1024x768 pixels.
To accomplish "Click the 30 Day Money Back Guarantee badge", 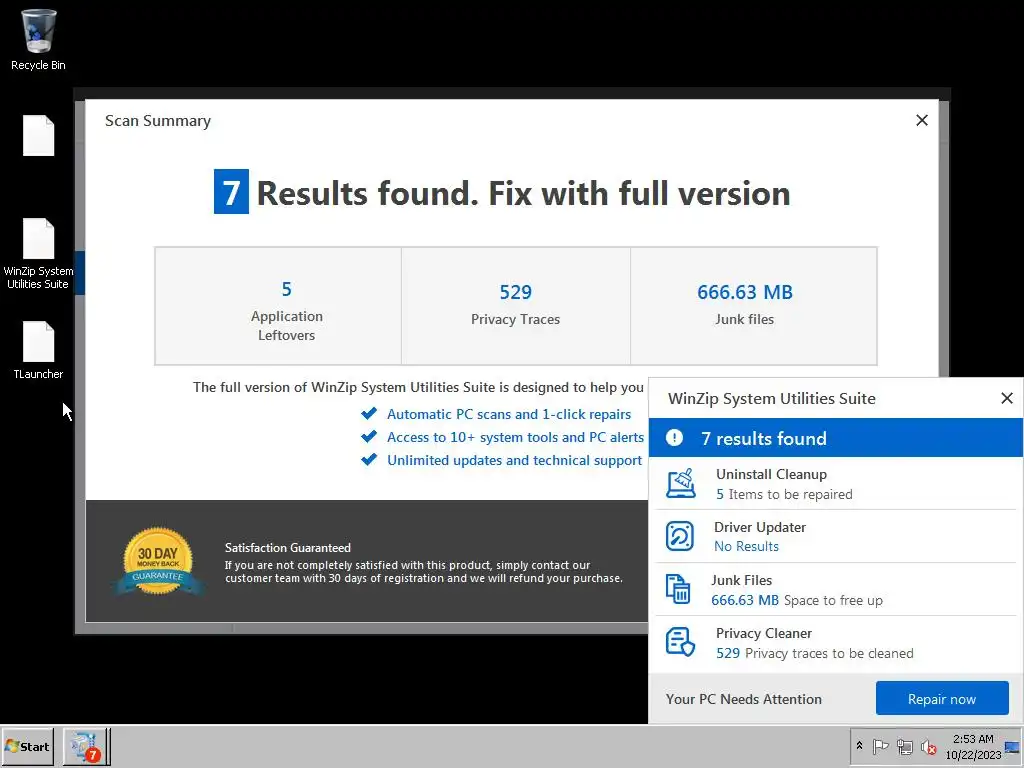I will point(158,562).
